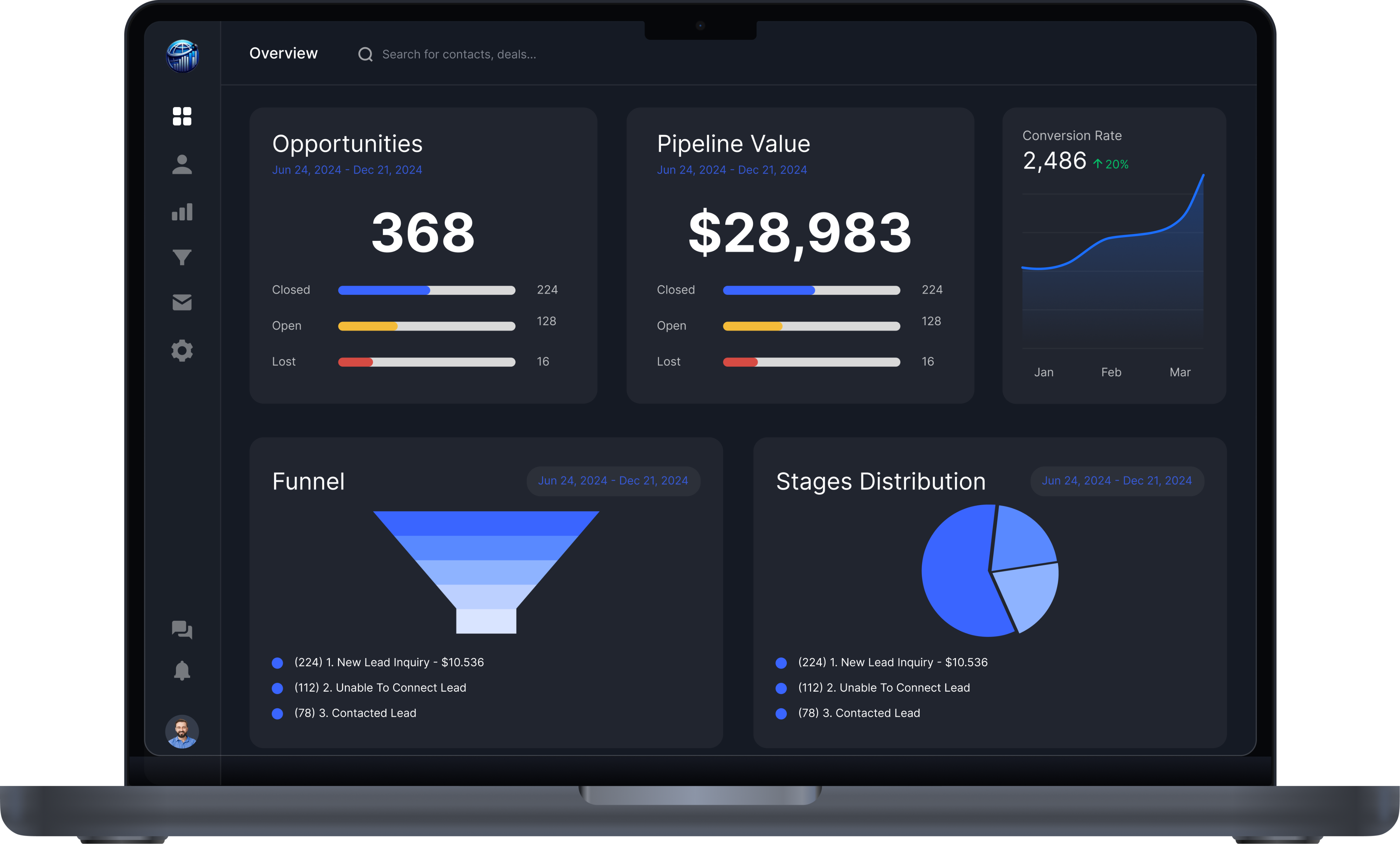Open the bar chart reports icon
The width and height of the screenshot is (1400, 844).
[182, 212]
